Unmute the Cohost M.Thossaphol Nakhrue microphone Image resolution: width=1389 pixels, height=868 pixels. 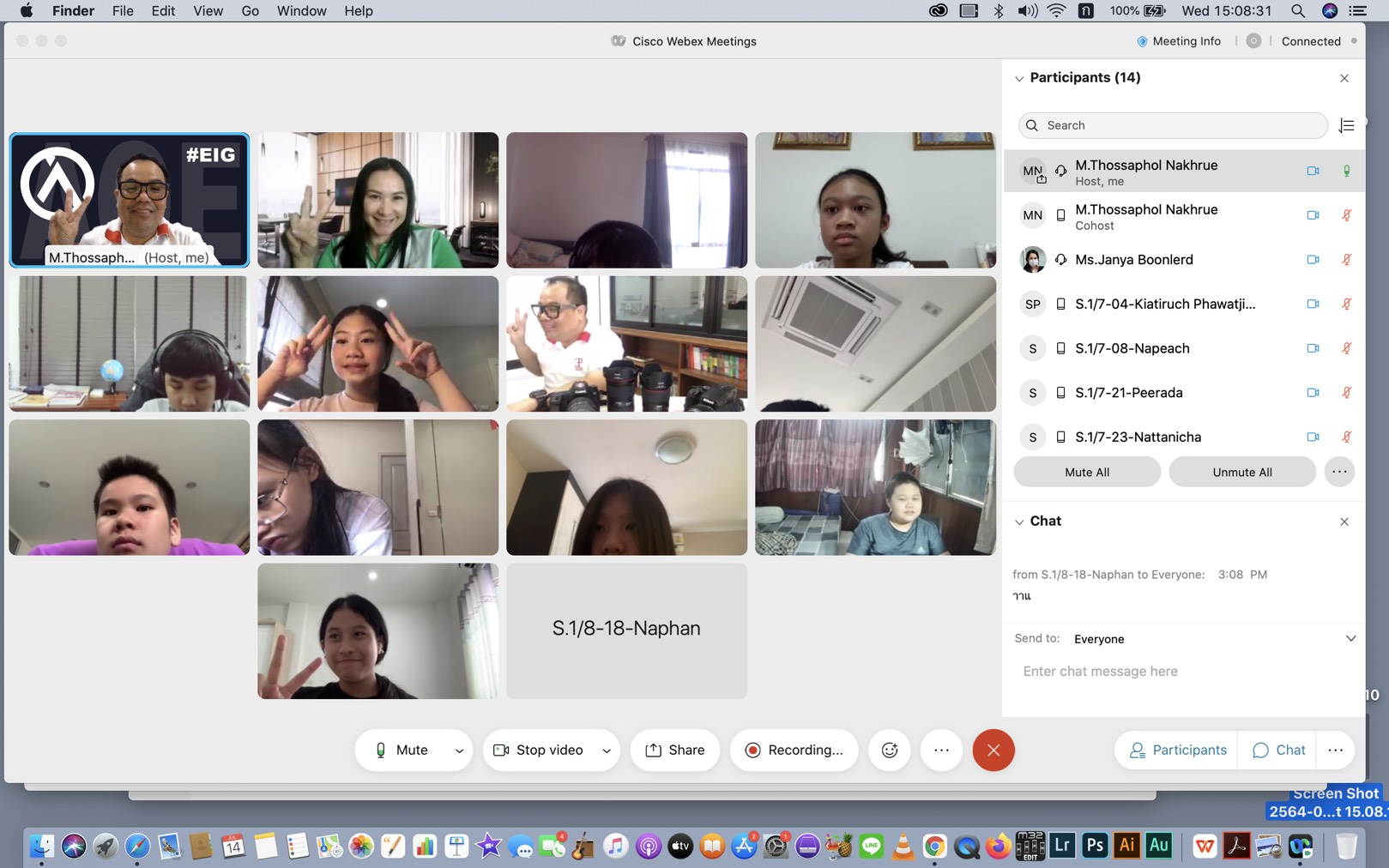1346,215
